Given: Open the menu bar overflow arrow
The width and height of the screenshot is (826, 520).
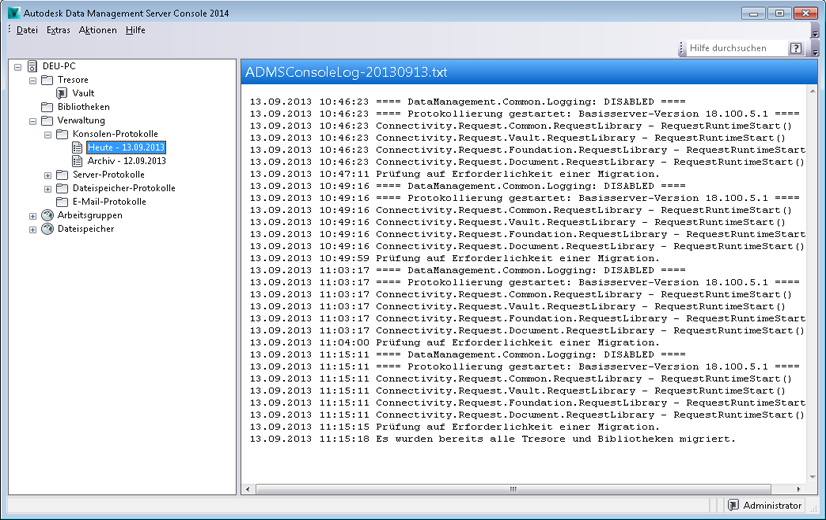Looking at the screenshot, I should tap(815, 33).
